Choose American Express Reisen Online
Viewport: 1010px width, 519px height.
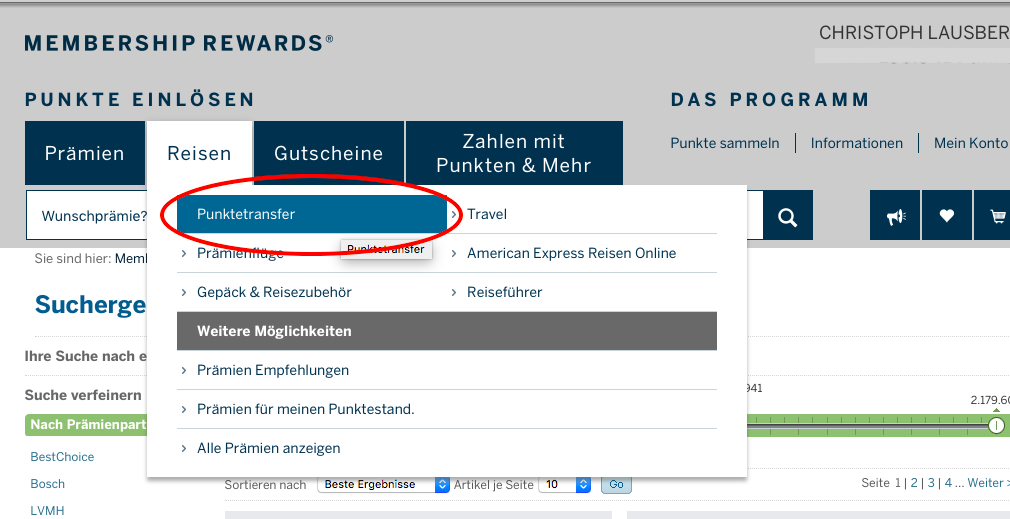(571, 253)
